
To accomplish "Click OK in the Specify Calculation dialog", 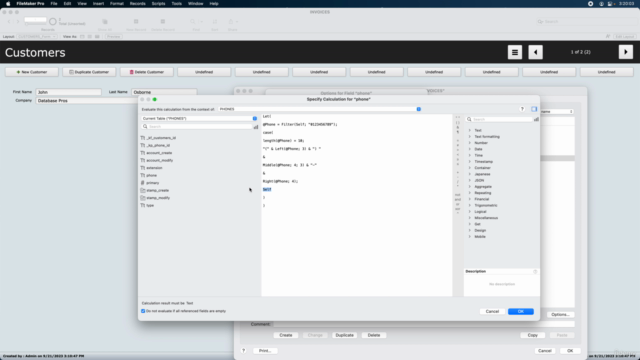I will [521, 311].
